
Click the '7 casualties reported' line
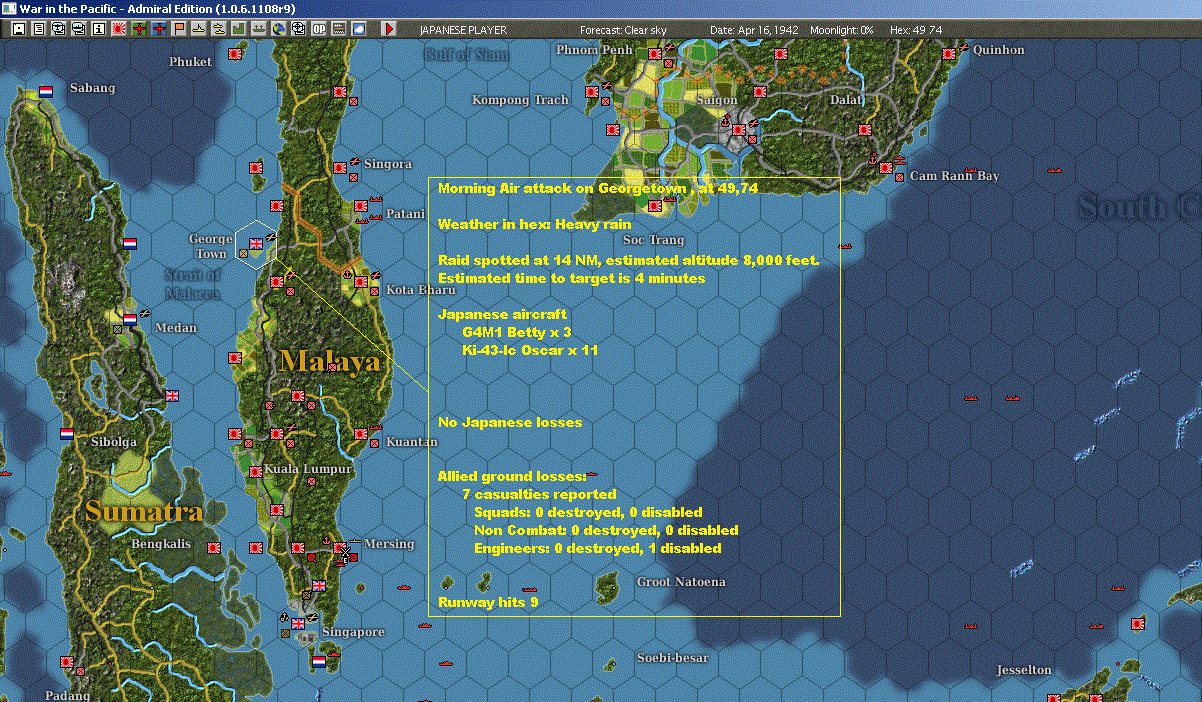(x=539, y=494)
